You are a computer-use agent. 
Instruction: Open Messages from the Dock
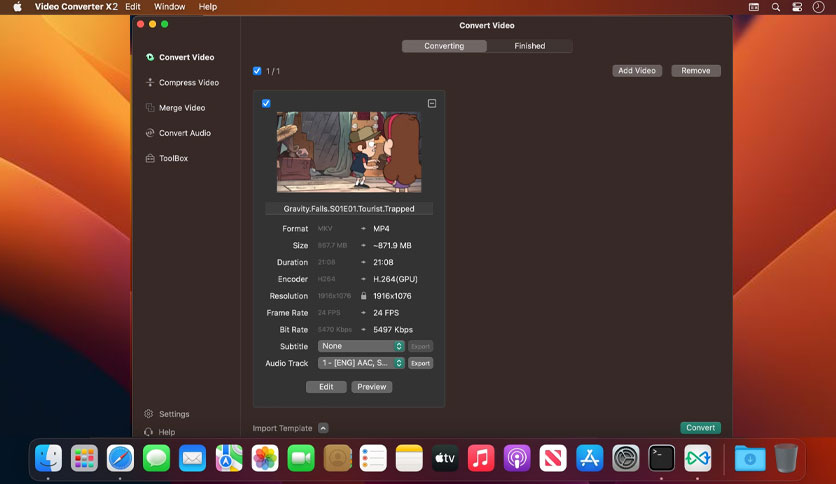coord(156,458)
